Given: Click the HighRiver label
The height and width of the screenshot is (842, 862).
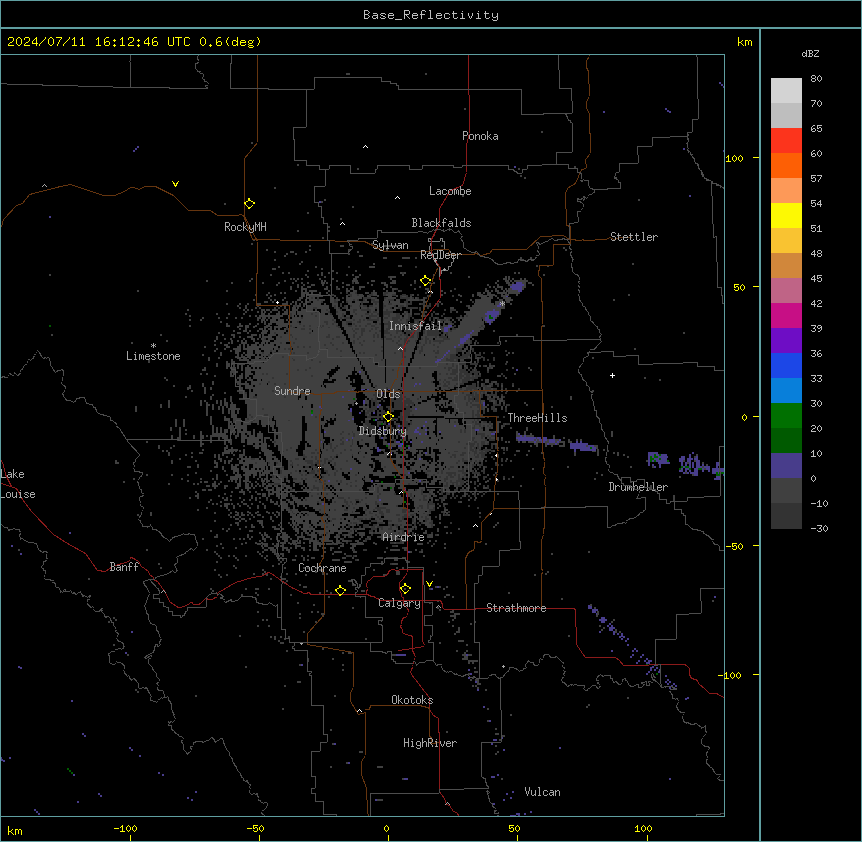Looking at the screenshot, I should [x=430, y=743].
